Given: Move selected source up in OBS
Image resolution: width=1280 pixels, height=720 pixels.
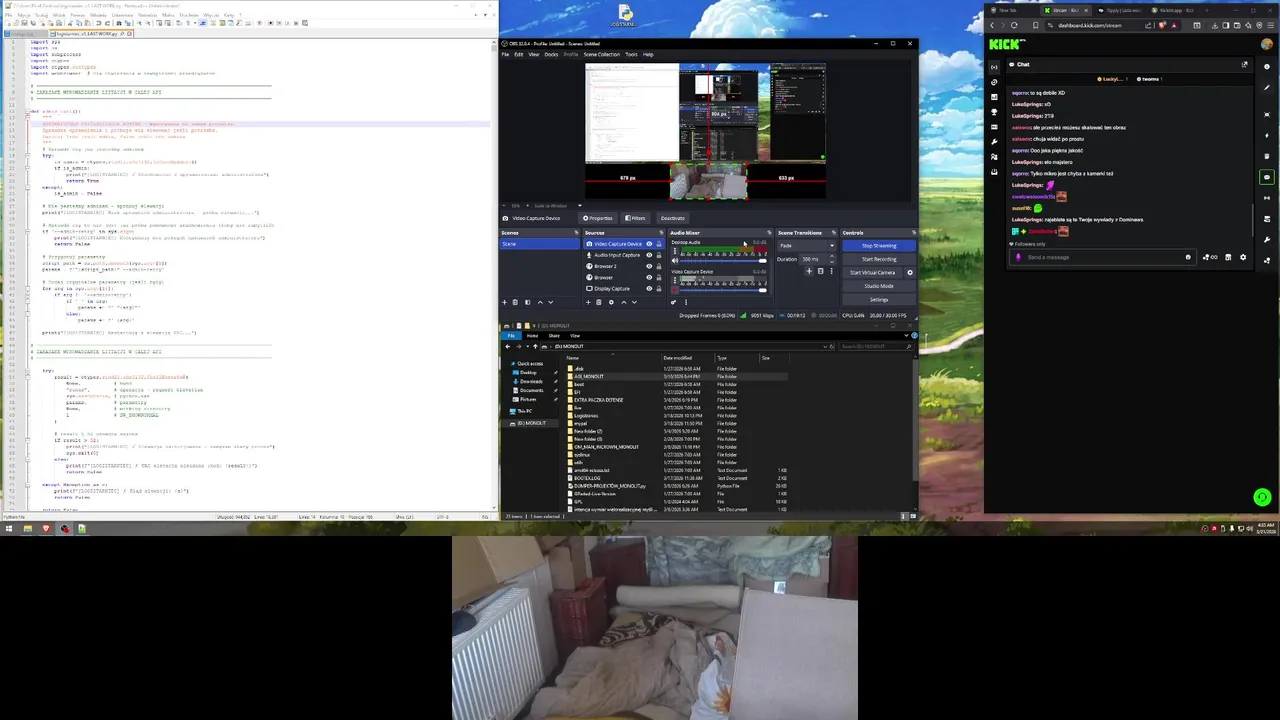Looking at the screenshot, I should pyautogui.click(x=624, y=302).
